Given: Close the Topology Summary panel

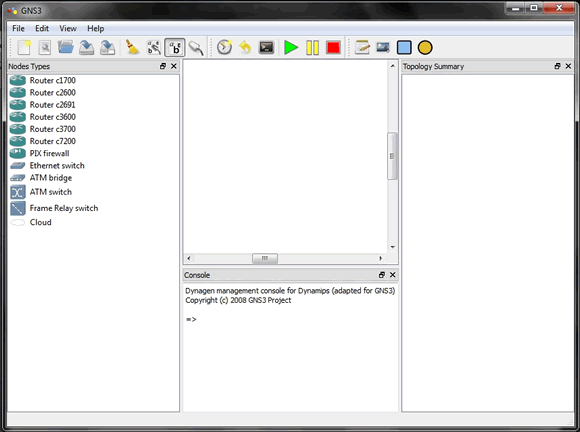Looking at the screenshot, I should [x=569, y=66].
